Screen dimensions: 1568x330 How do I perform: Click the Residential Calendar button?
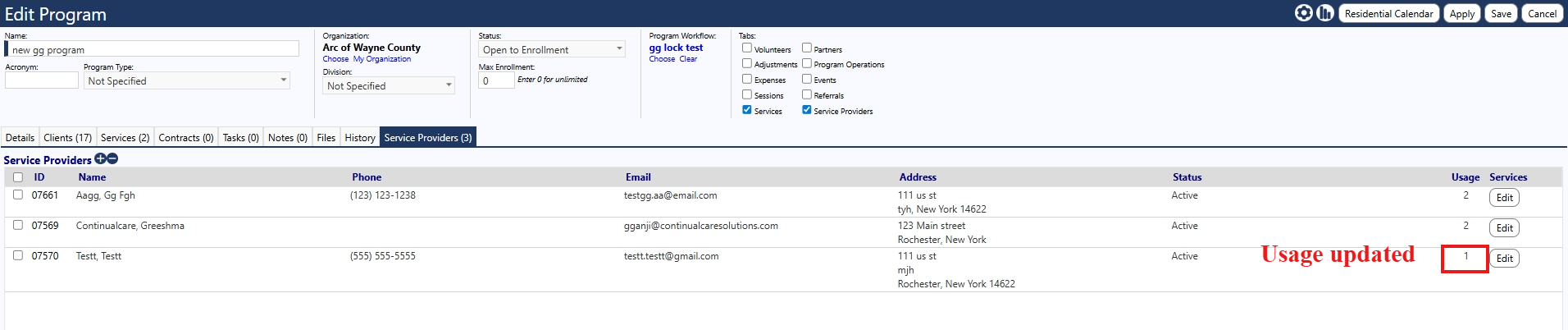(x=1389, y=14)
